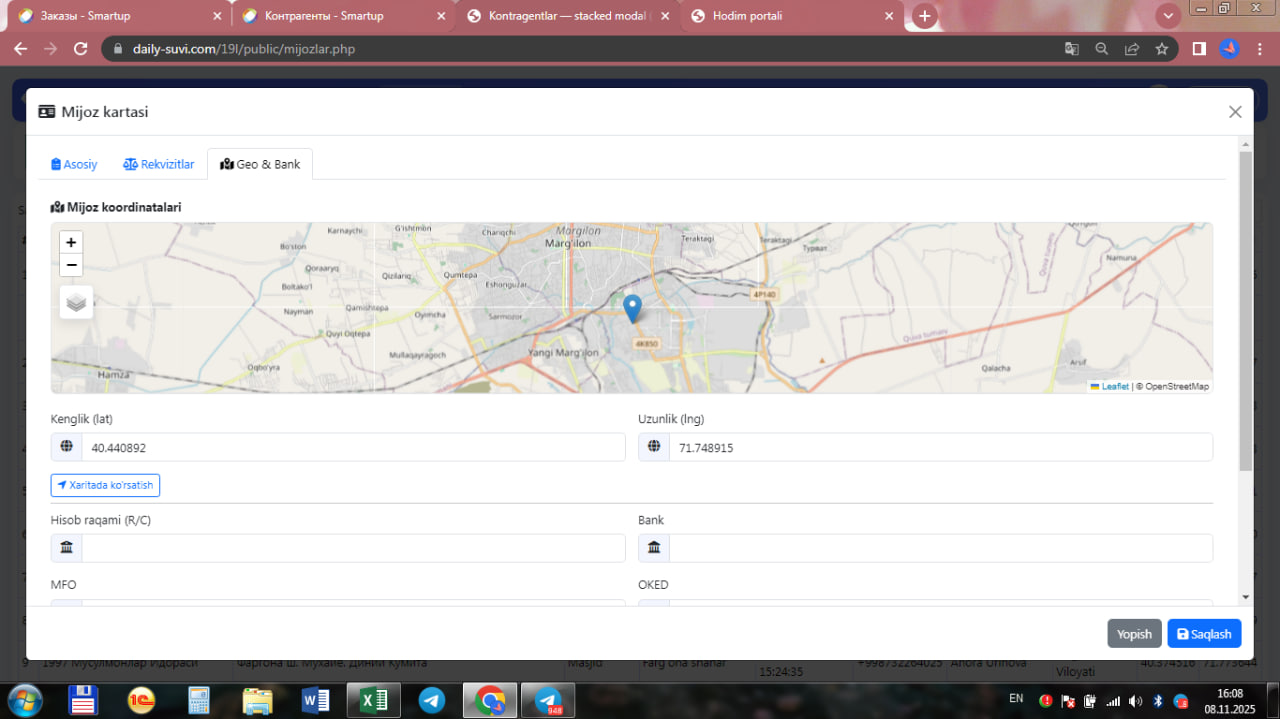Click the modal's vertical scrollbar

1245,310
